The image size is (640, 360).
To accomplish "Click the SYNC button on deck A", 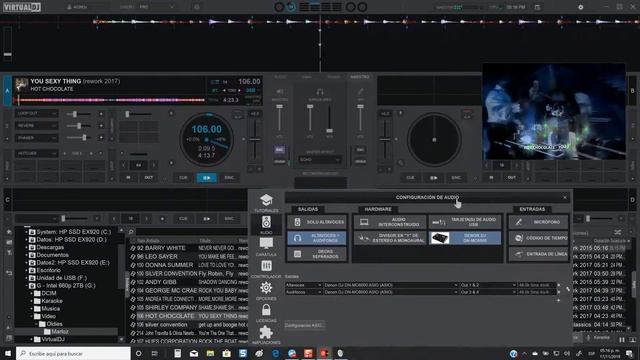I will tap(229, 178).
